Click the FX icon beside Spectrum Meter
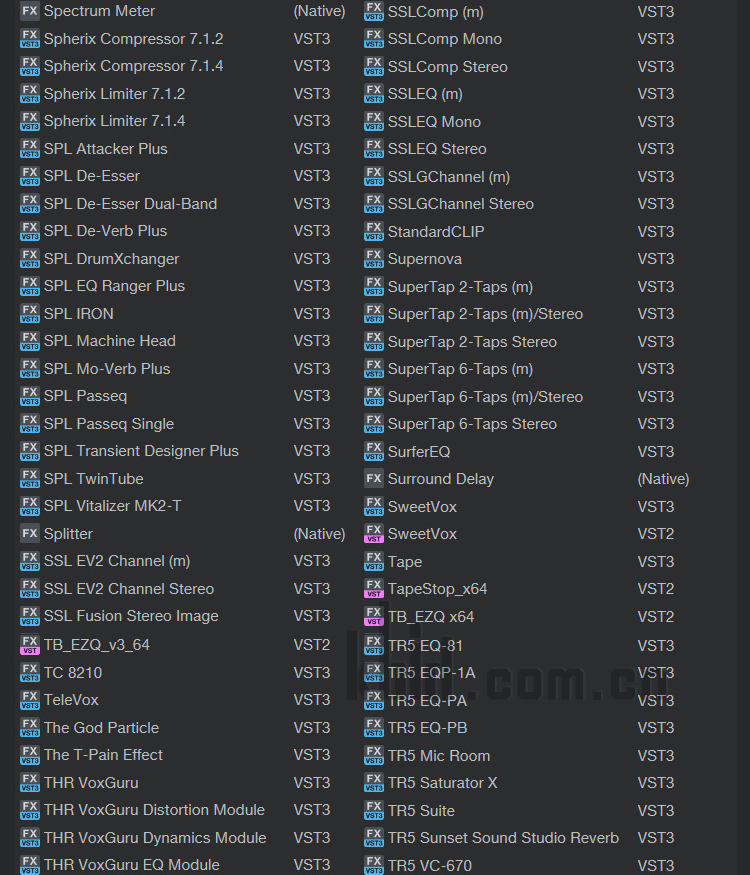The height and width of the screenshot is (875, 750). coord(30,11)
